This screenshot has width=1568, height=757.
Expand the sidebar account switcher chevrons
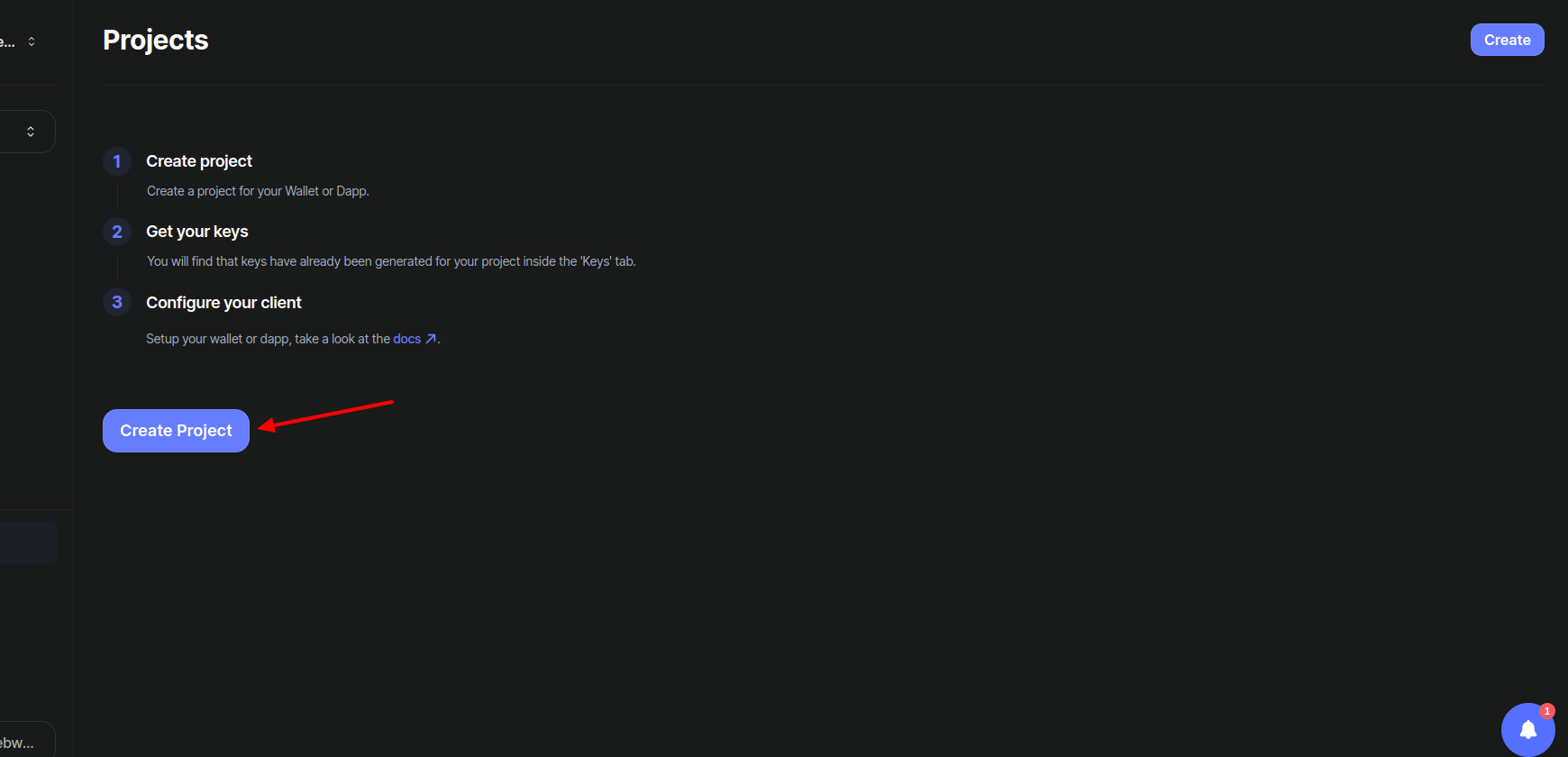pyautogui.click(x=32, y=41)
